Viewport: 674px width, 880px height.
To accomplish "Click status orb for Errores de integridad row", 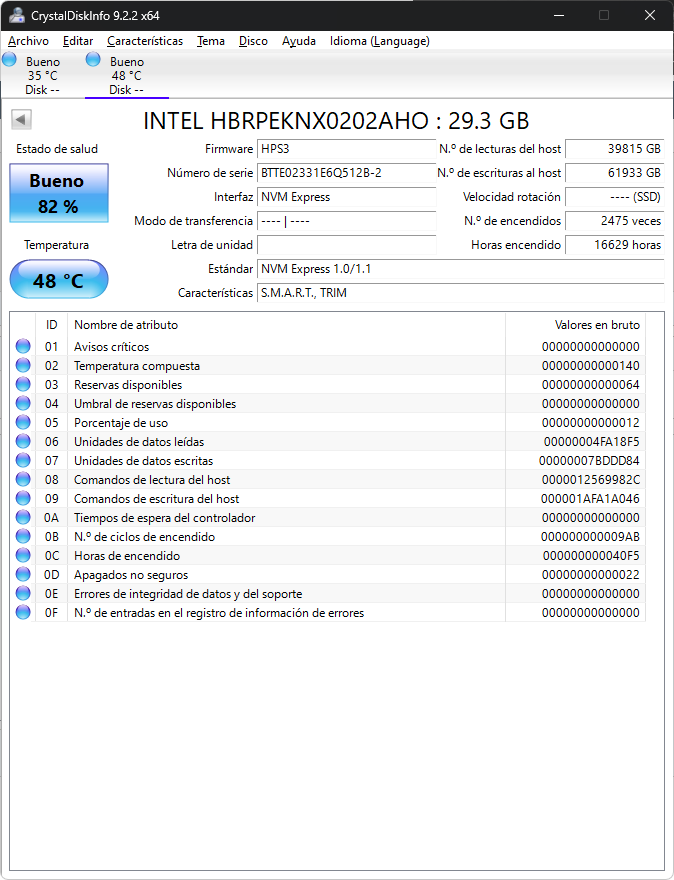I will (x=23, y=593).
